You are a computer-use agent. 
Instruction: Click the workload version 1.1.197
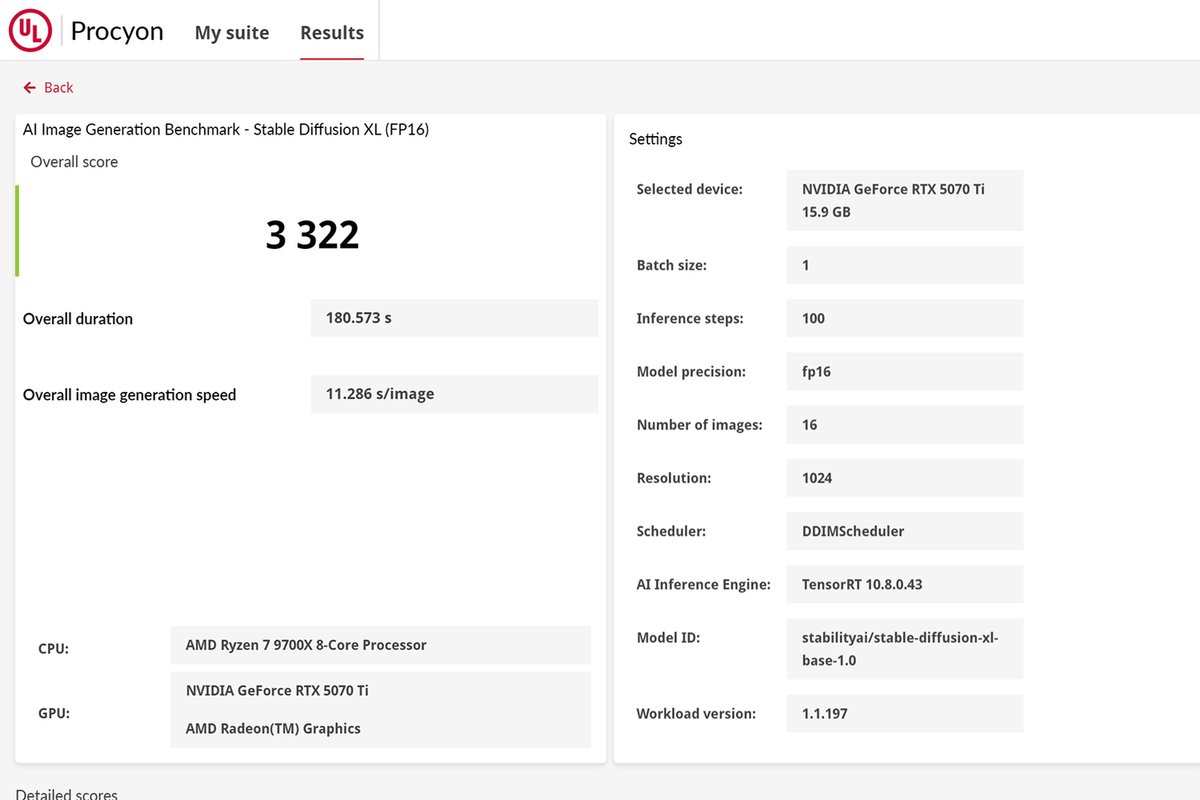coord(905,714)
